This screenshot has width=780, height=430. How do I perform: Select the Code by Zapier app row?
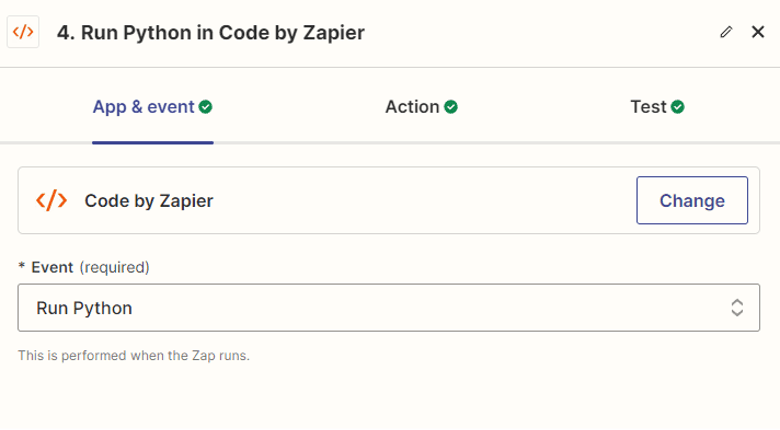389,200
